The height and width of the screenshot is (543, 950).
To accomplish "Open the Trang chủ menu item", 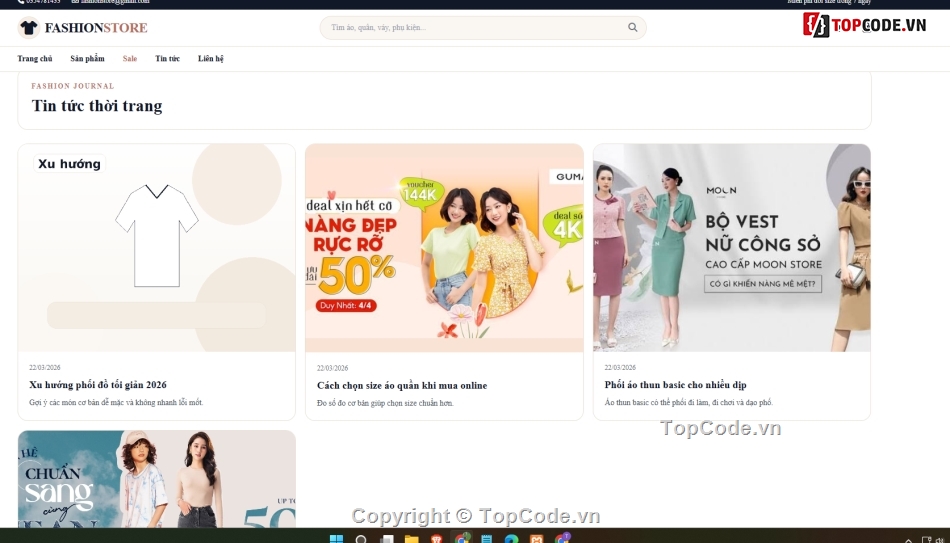I will pos(35,59).
